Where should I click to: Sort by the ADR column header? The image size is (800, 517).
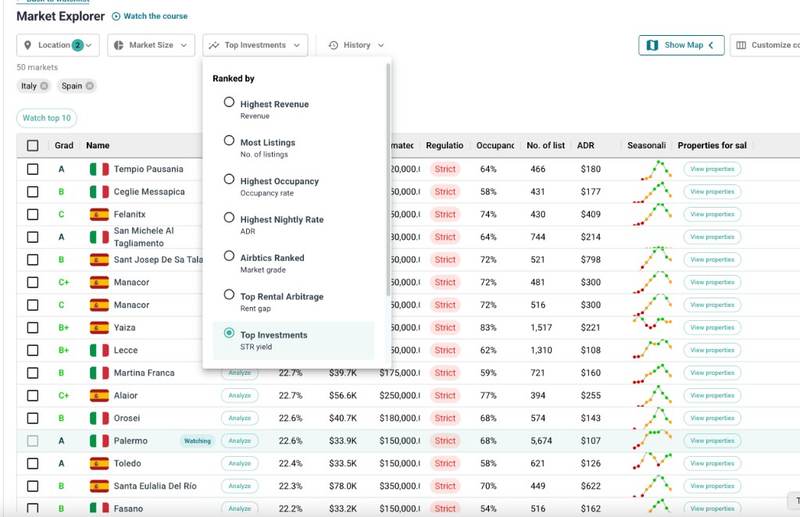[x=586, y=145]
